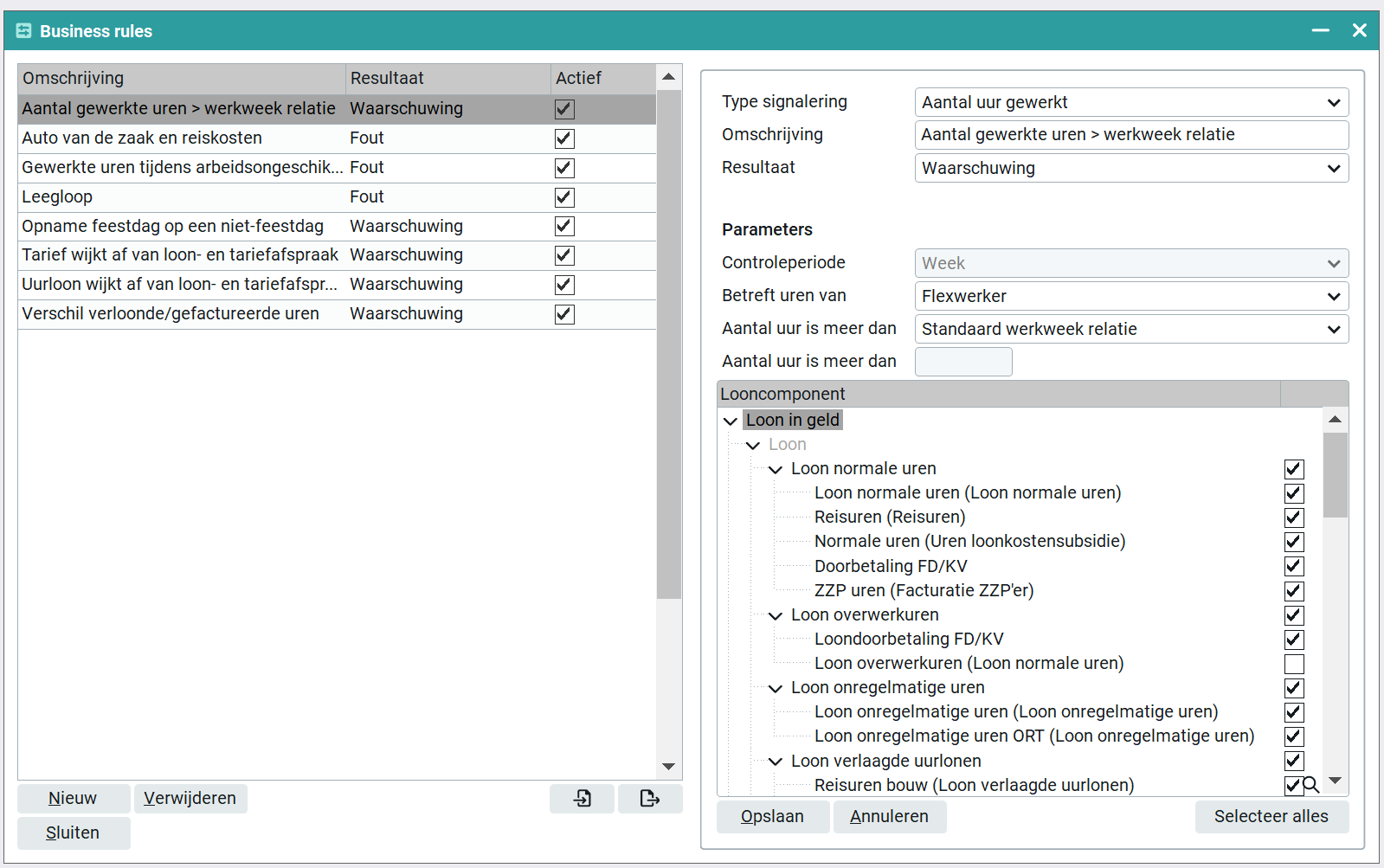Select the Auto van de zaak en reiskosten rule
Image resolution: width=1384 pixels, height=868 pixels.
[x=337, y=138]
